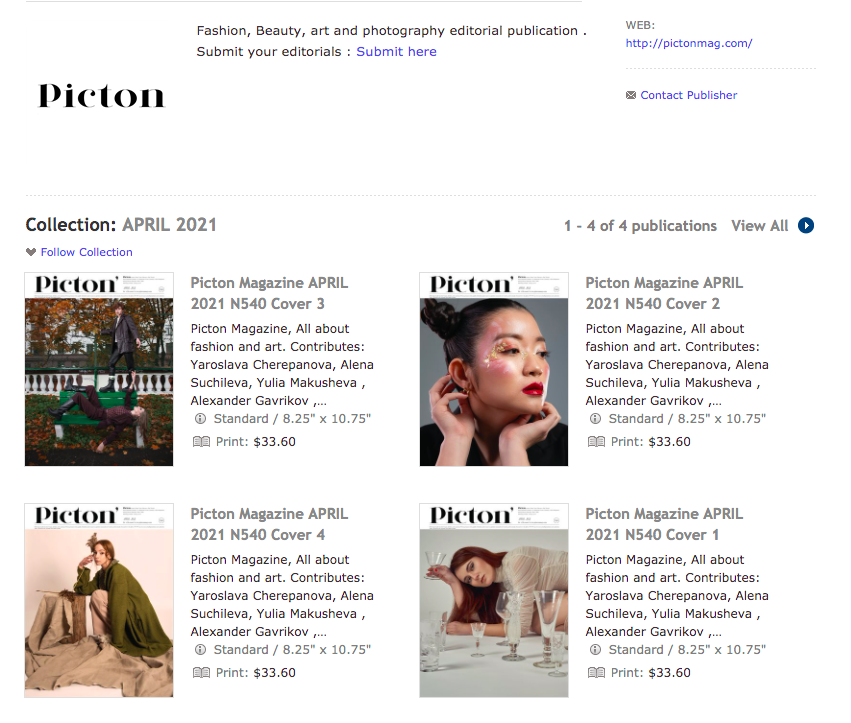Open the Cover 1 glassware thumbnail

tap(494, 600)
